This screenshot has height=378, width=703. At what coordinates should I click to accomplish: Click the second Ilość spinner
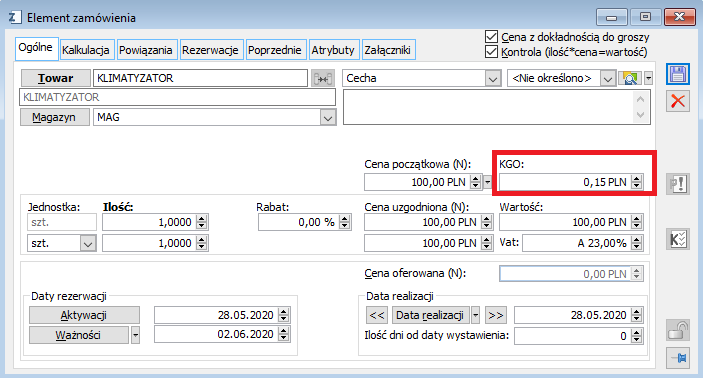[x=202, y=243]
